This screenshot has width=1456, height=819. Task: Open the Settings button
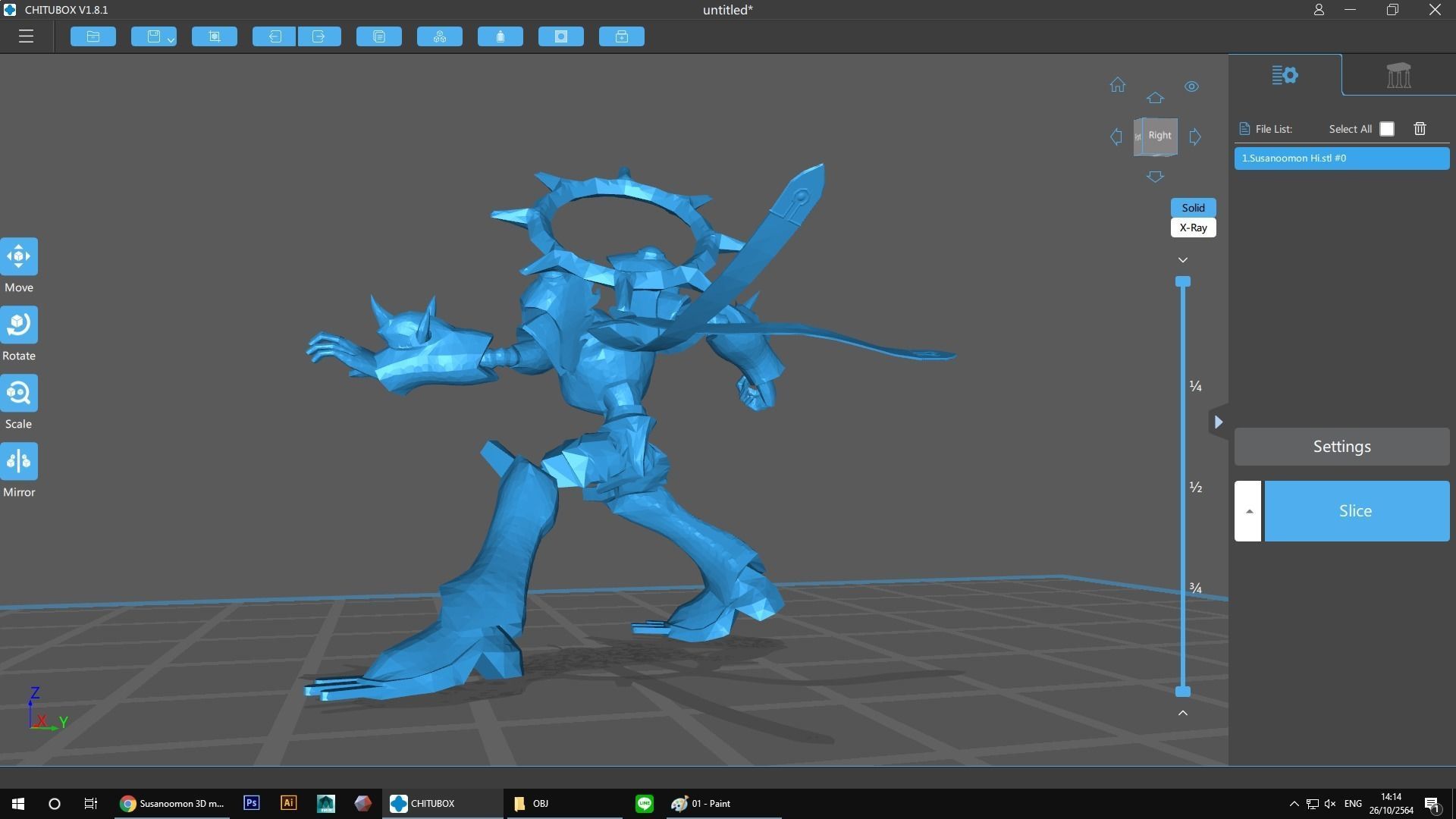(1341, 447)
